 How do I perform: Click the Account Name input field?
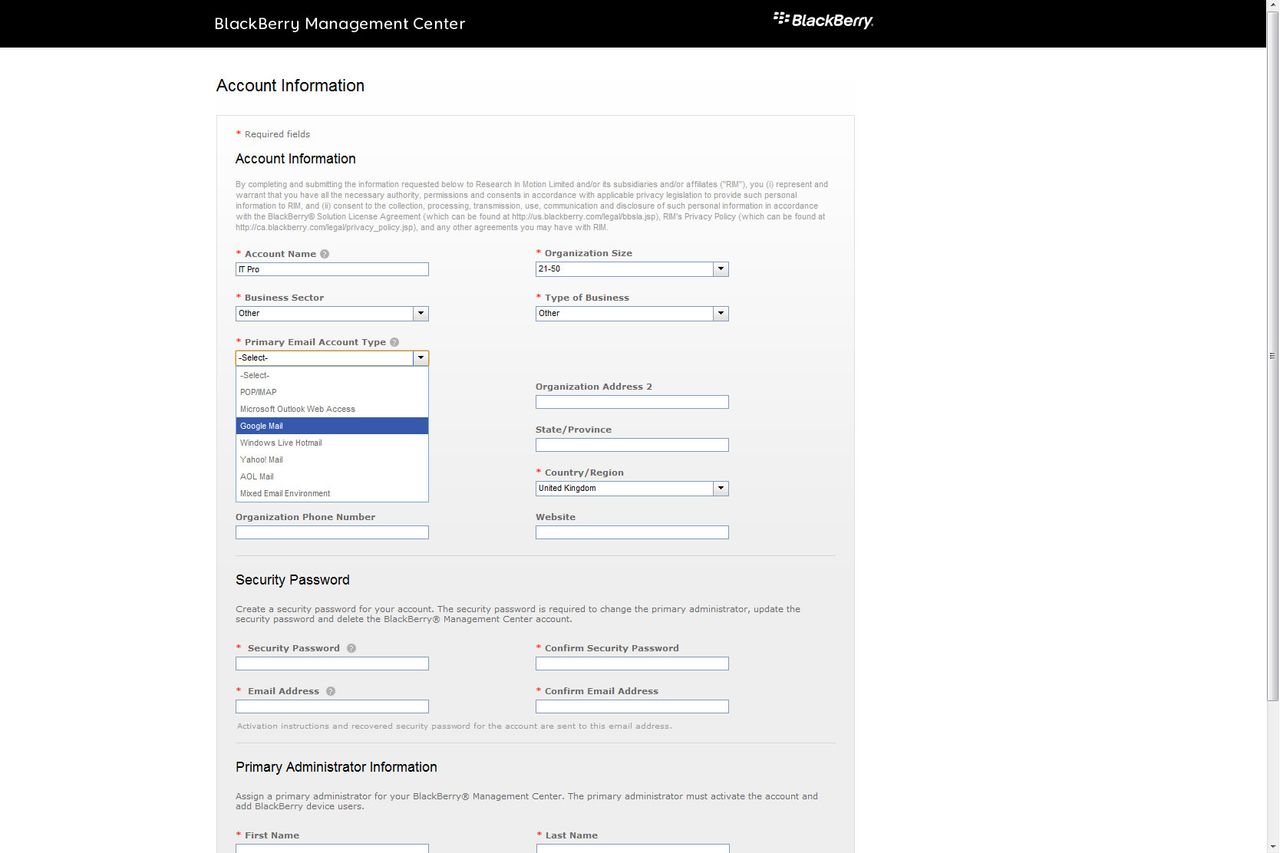pos(332,269)
